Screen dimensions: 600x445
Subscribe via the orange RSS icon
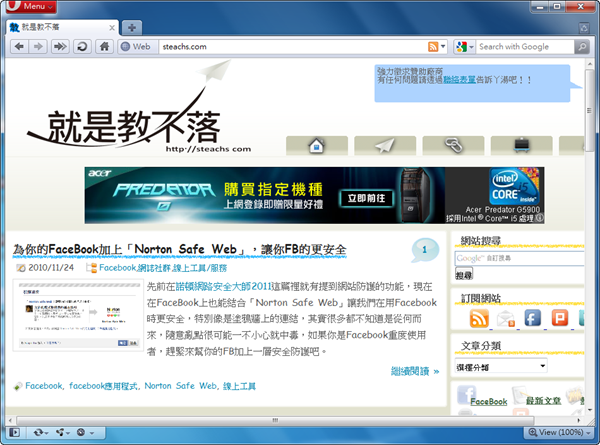click(x=479, y=318)
